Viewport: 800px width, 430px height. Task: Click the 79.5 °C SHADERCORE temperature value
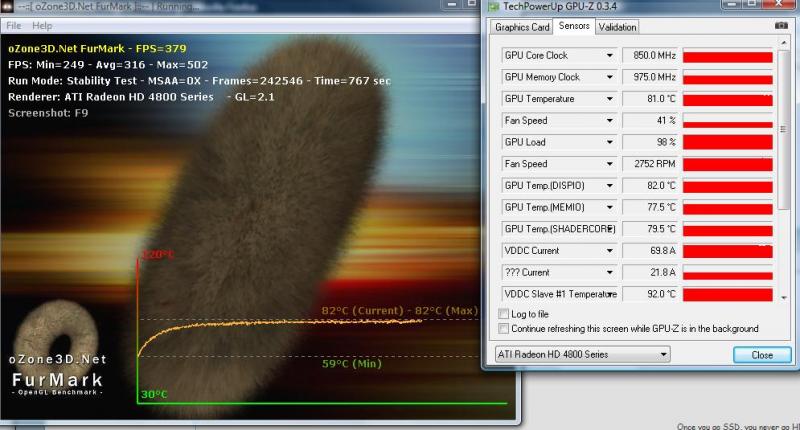[661, 229]
